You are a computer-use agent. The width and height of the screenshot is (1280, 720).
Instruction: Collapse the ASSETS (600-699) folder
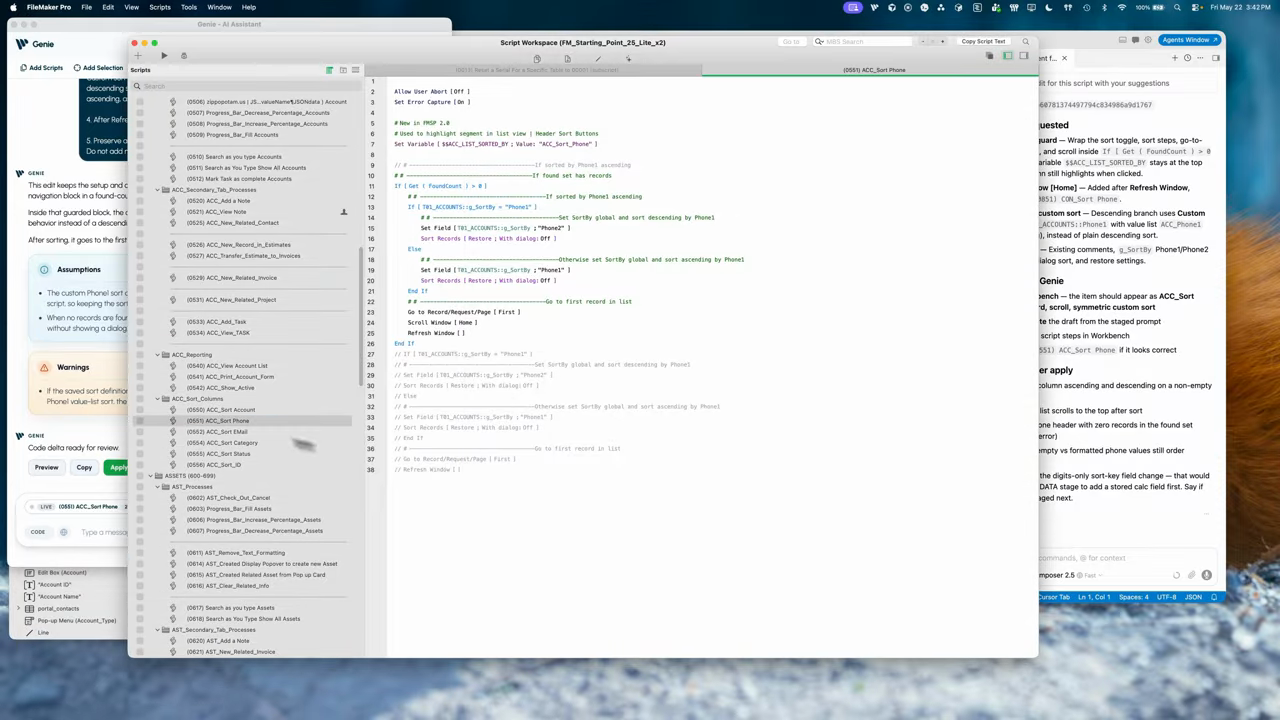point(151,476)
